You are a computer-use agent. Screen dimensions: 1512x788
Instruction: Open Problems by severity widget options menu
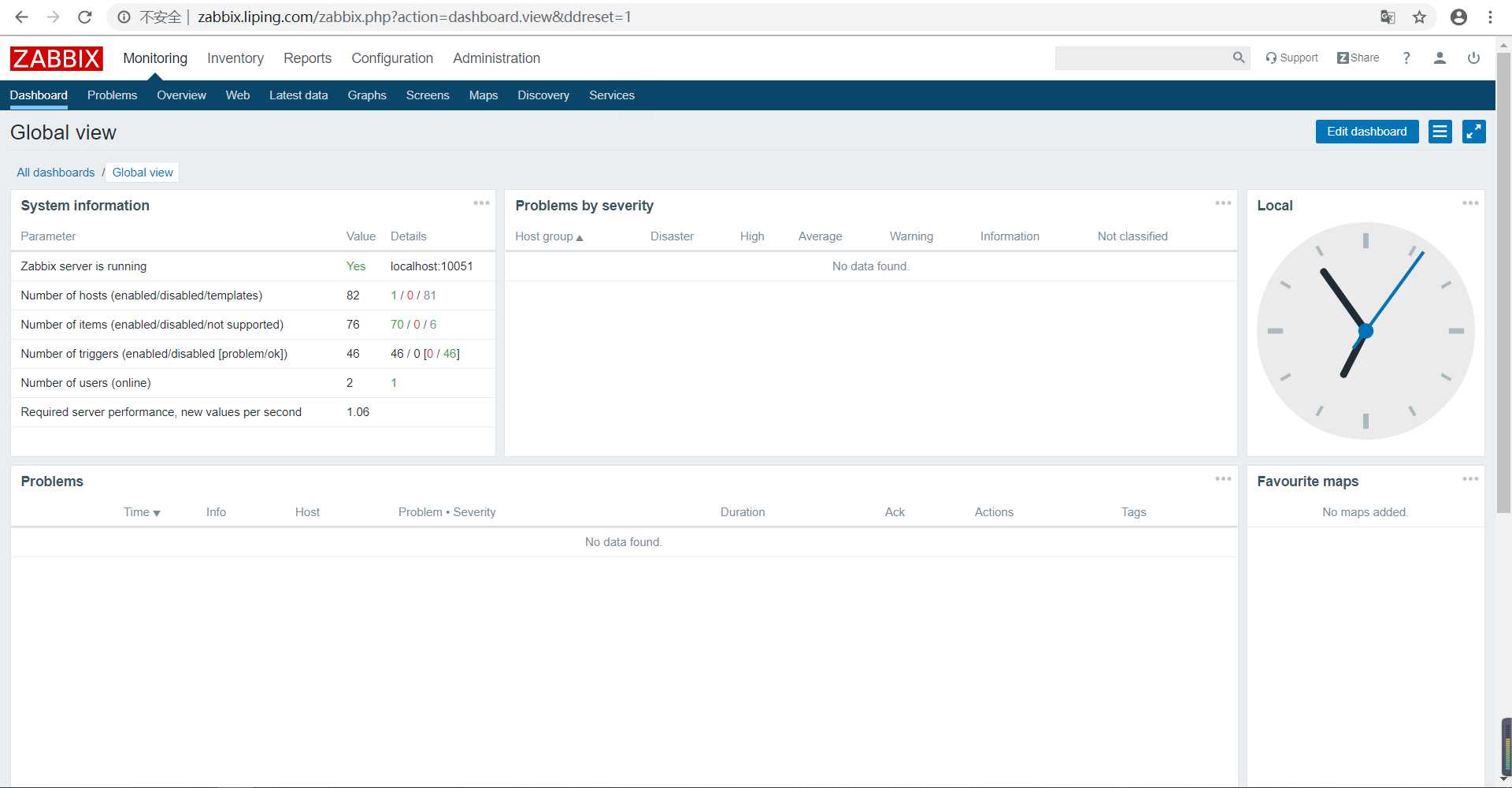point(1223,203)
